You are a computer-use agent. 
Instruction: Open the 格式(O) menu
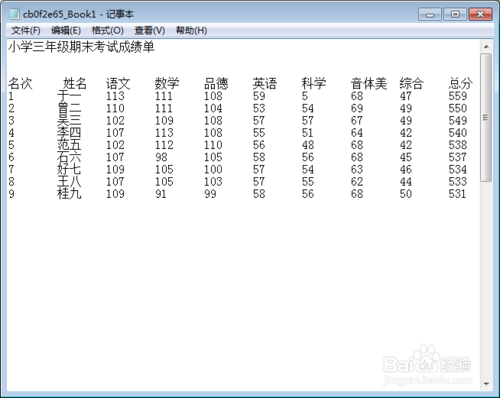(107, 31)
